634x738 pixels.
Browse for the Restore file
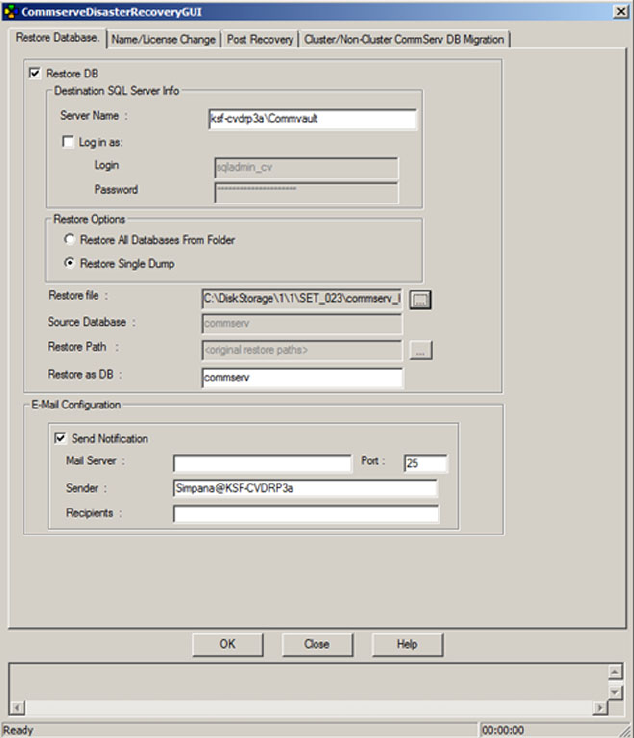(x=420, y=299)
